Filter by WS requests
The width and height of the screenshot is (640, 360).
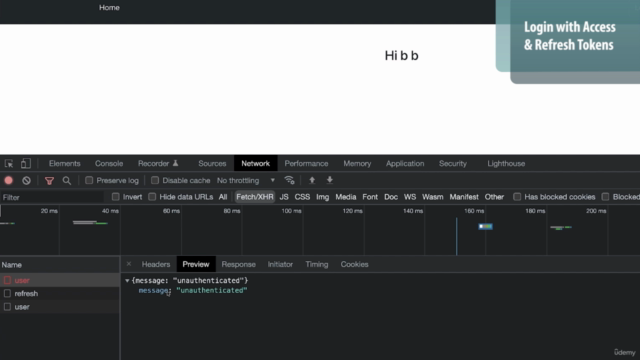(410, 197)
